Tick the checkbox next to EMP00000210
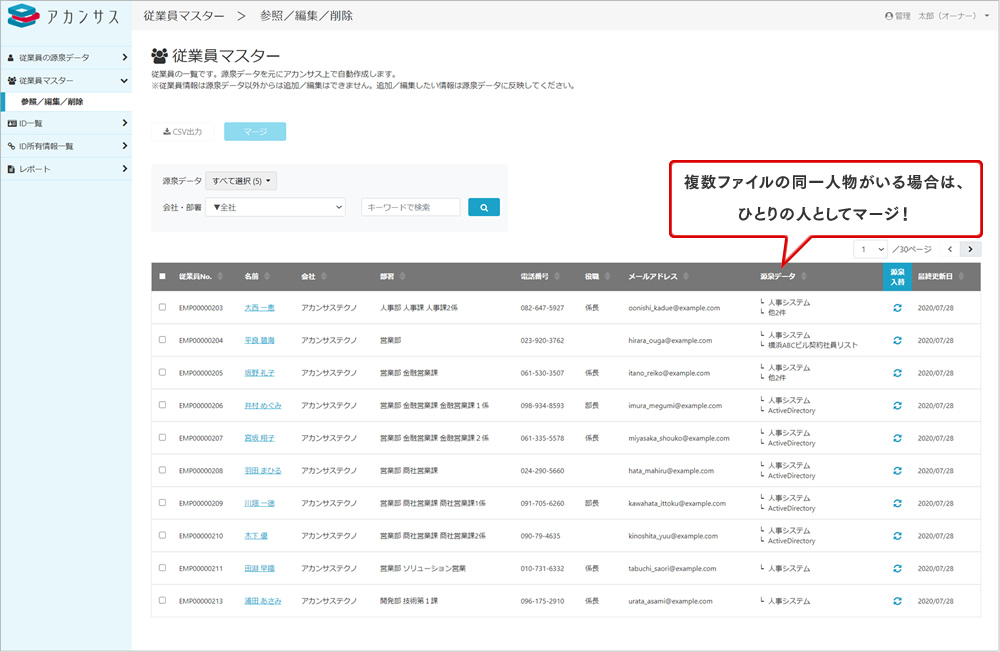Screen dimensions: 1000x652 160,536
